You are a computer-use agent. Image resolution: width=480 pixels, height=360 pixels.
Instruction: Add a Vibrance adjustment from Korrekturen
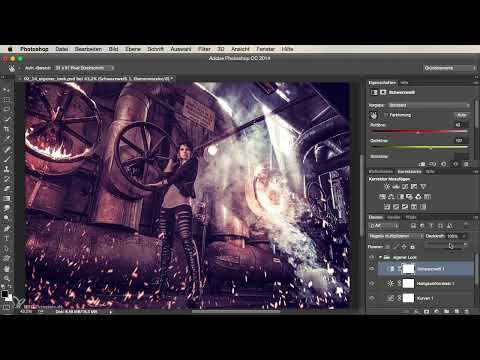coord(423,187)
